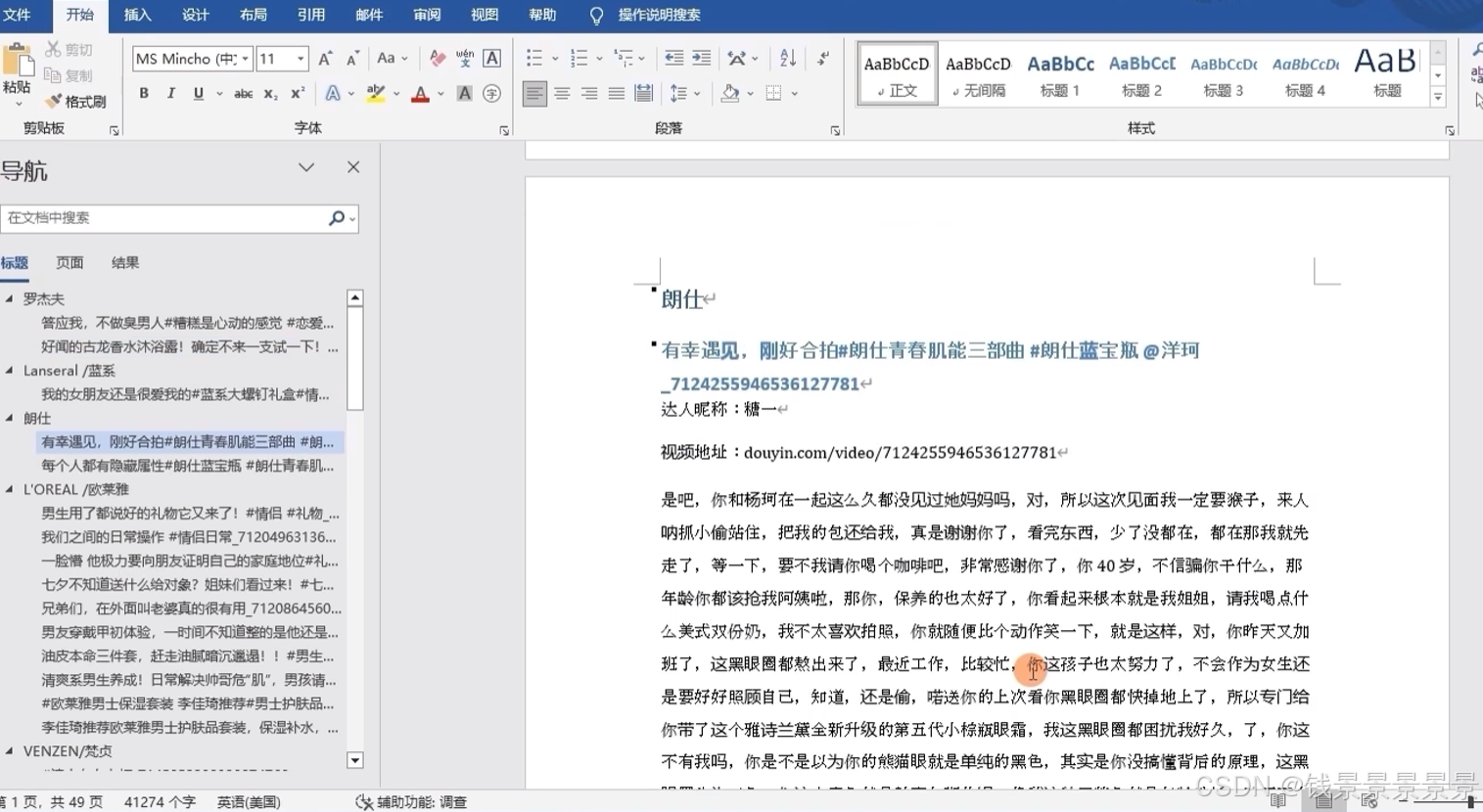Open the File menu
The height and width of the screenshot is (812, 1483).
[18, 15]
